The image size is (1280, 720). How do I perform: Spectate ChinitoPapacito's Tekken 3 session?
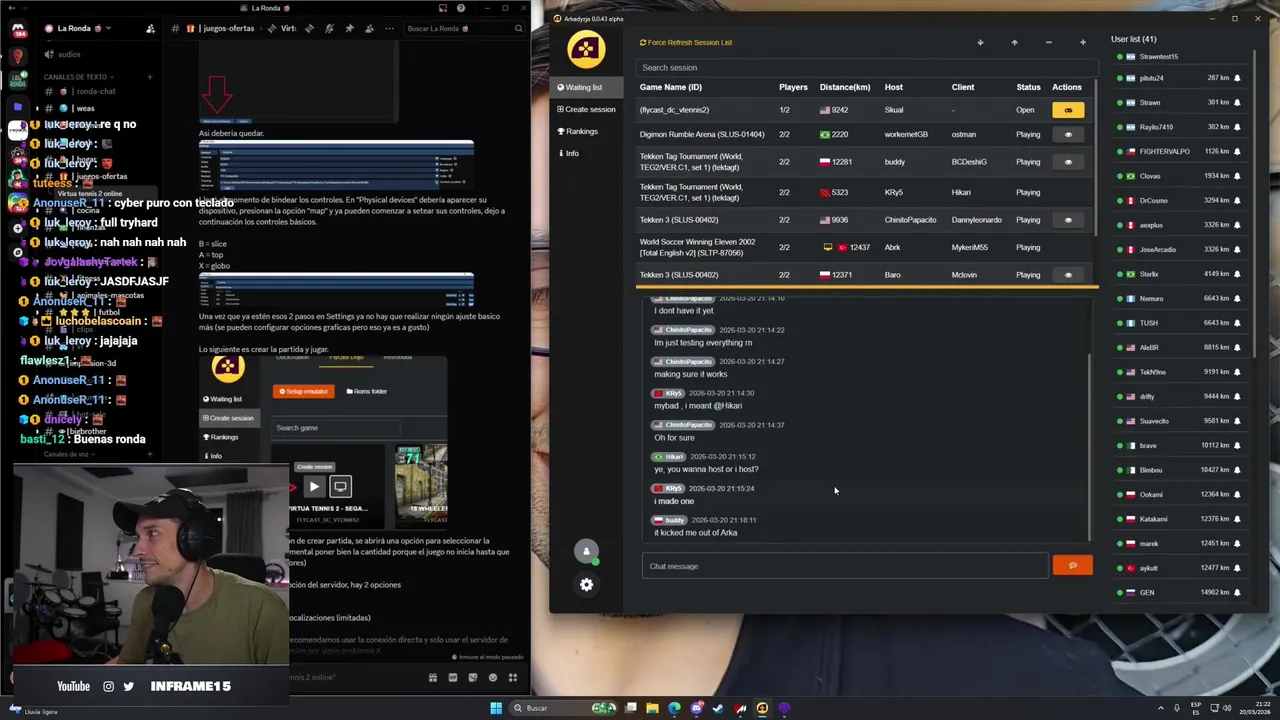click(1067, 220)
